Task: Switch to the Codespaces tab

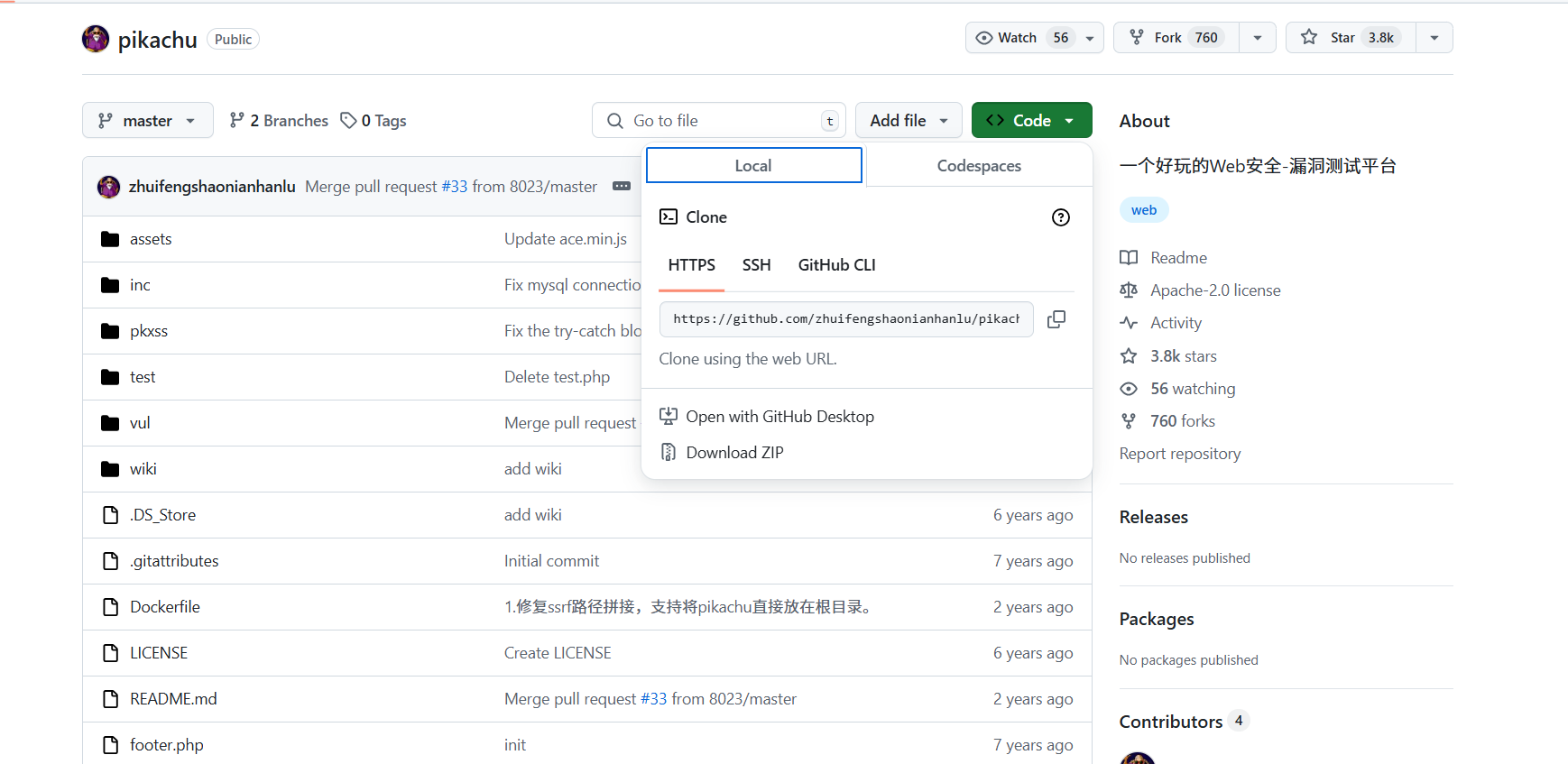Action: 978,166
